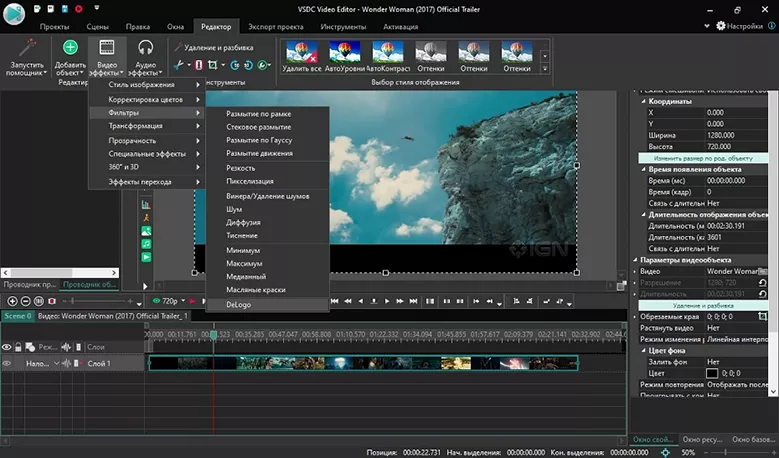Click the black Цвет color swatch
779x458 pixels.
click(x=712, y=373)
